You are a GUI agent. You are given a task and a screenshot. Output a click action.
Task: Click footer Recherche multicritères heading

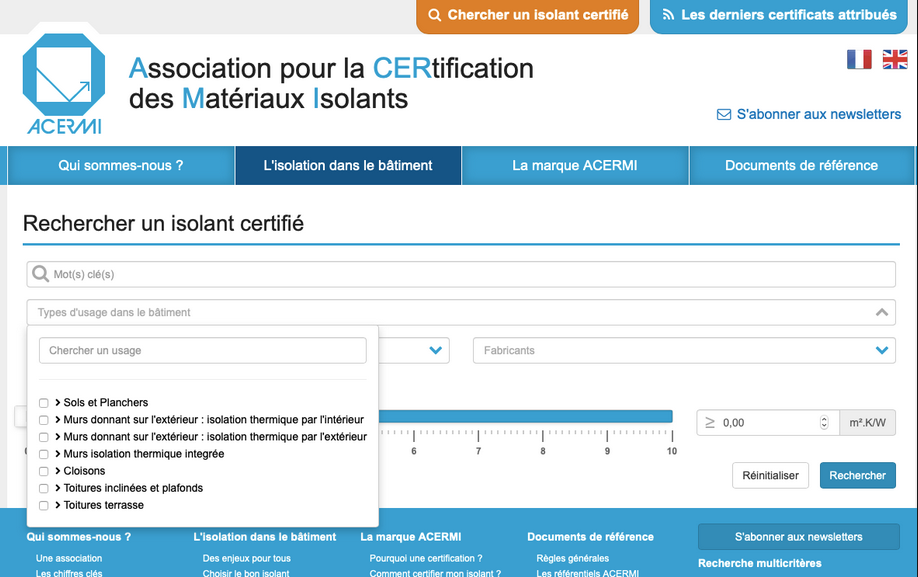759,564
